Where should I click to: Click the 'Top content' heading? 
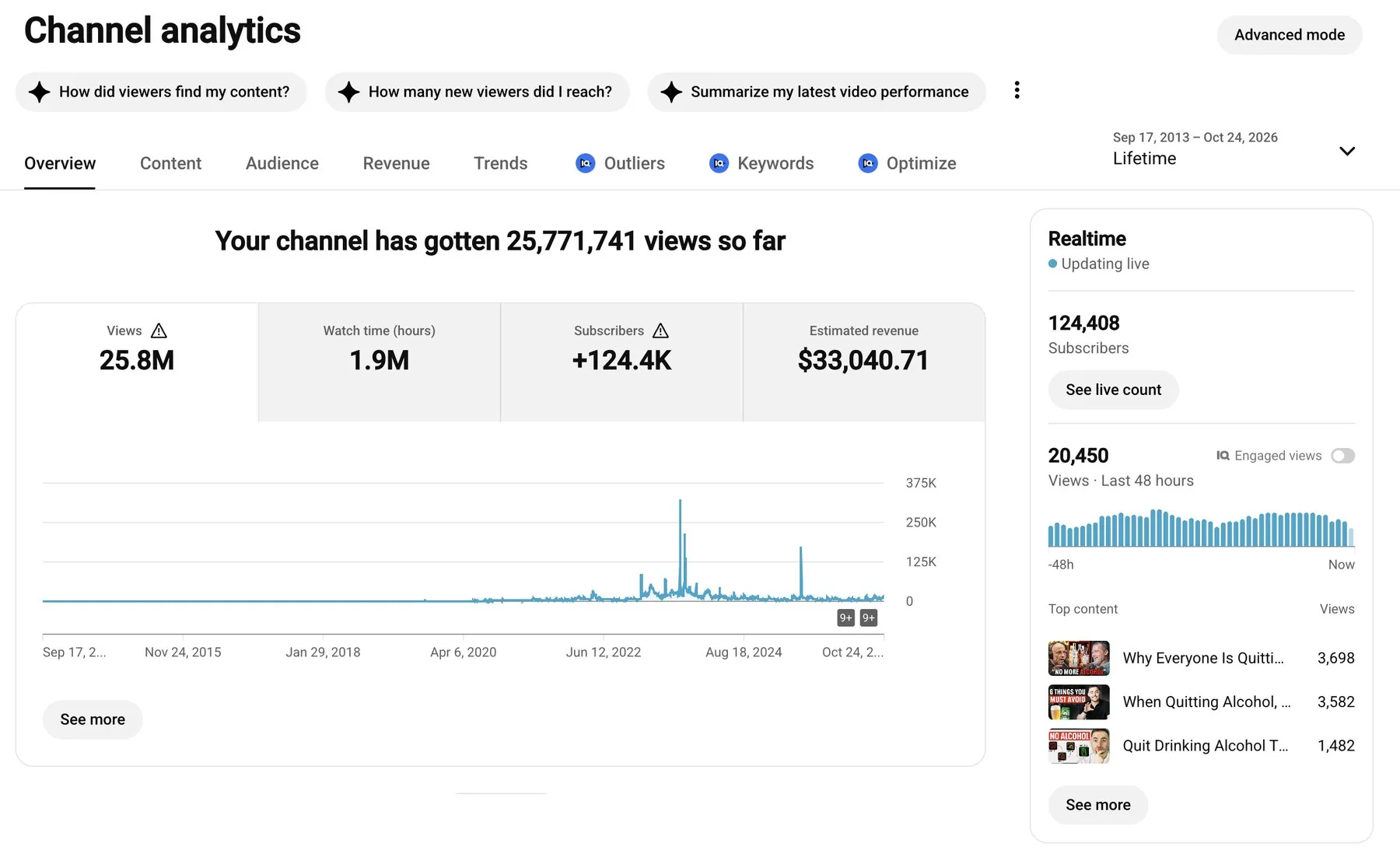click(x=1083, y=609)
